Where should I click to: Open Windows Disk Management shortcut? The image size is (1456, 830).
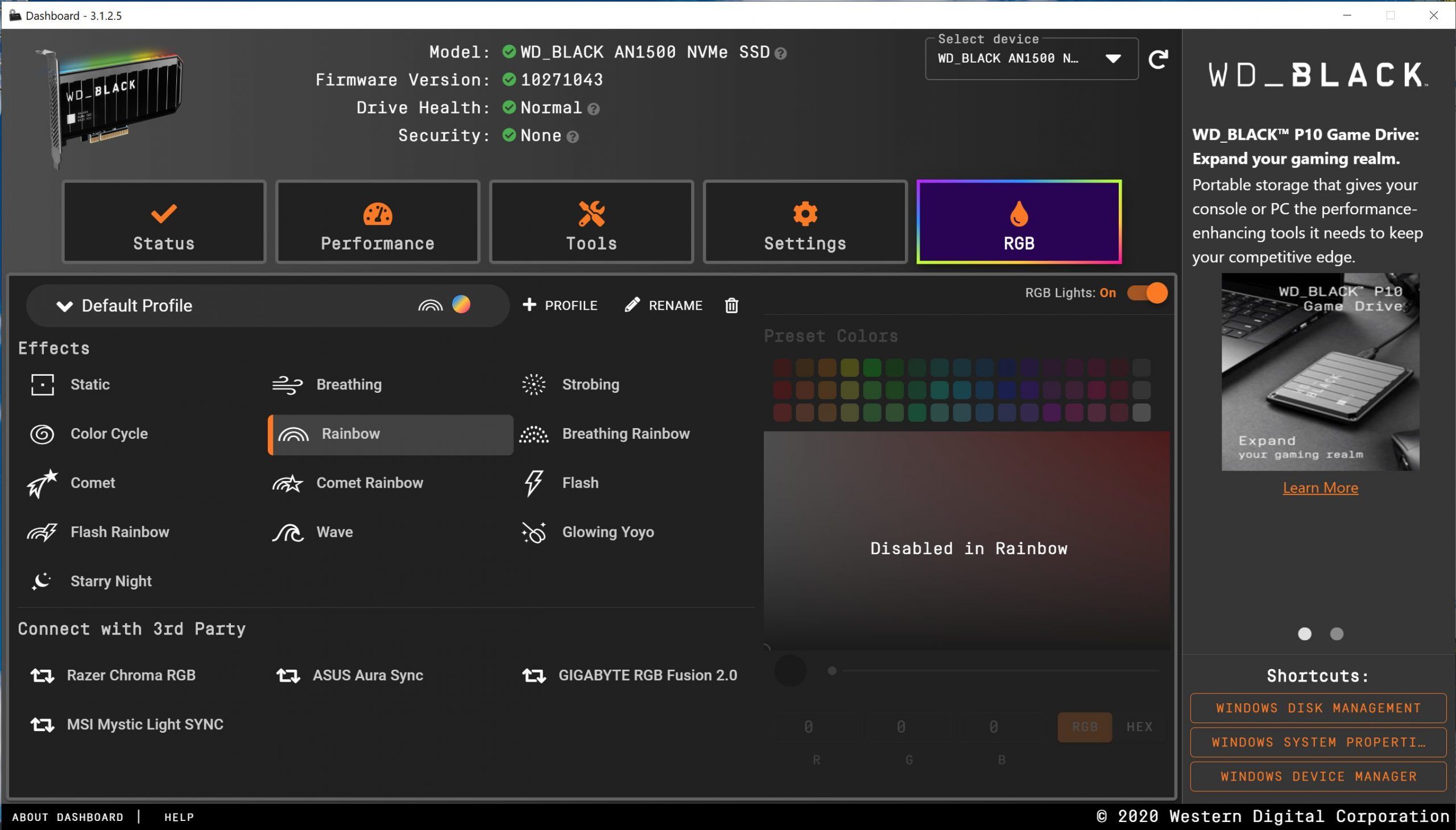pyautogui.click(x=1318, y=708)
